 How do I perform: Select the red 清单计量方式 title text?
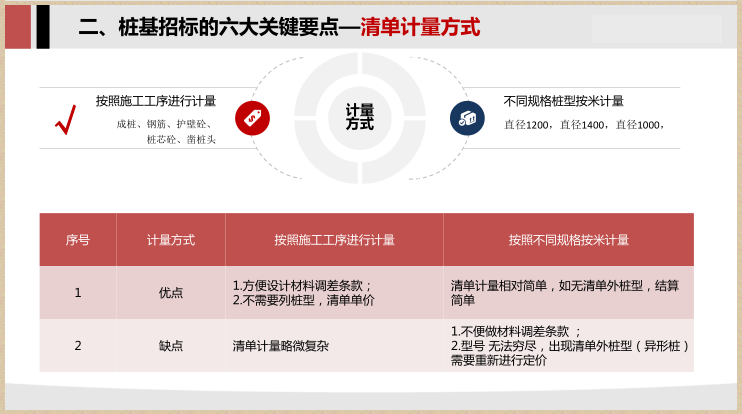coord(420,27)
